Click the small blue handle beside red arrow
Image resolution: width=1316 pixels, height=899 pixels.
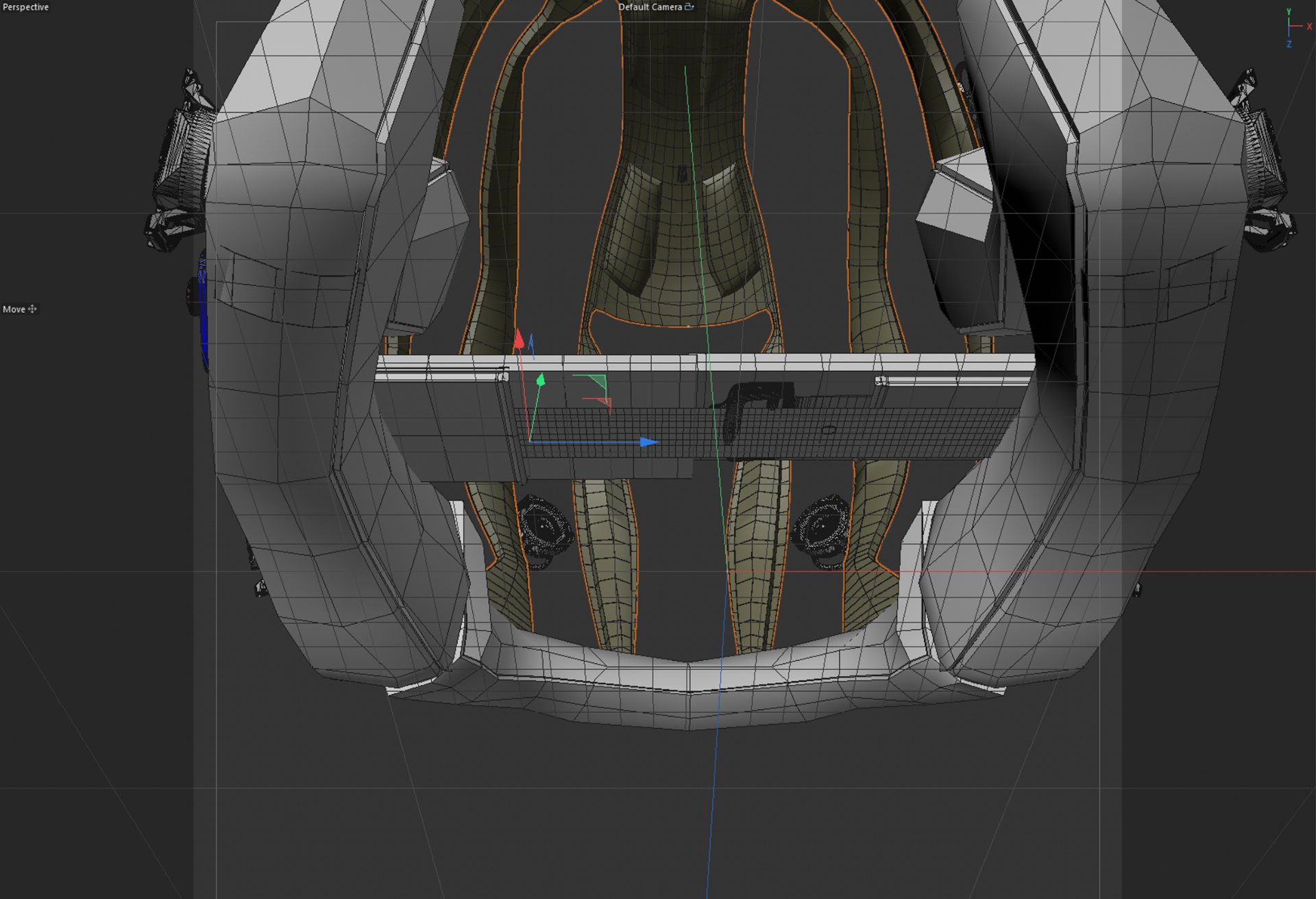531,343
